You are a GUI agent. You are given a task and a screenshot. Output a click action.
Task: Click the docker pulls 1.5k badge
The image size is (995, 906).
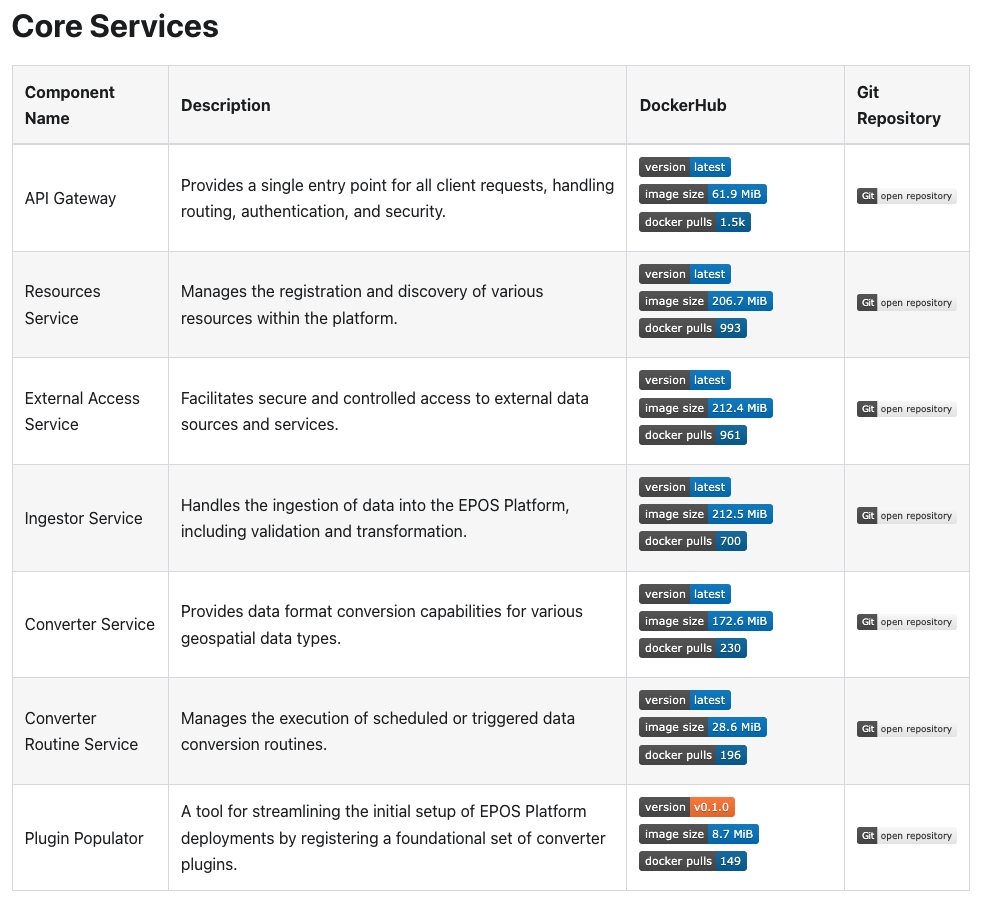[695, 222]
